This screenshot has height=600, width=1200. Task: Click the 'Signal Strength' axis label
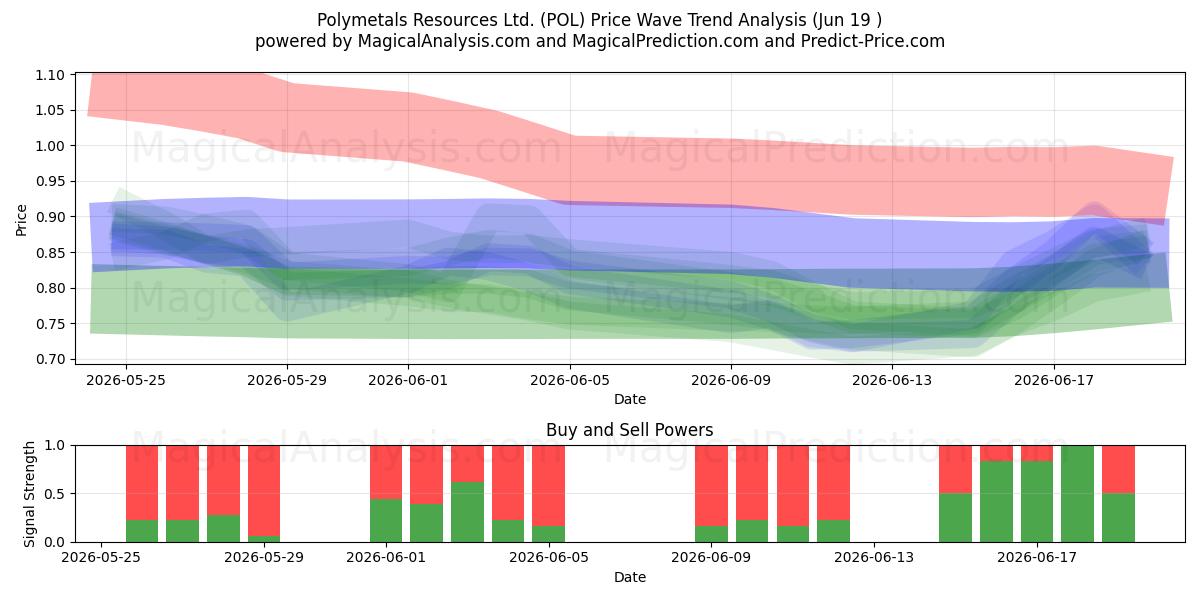point(30,493)
